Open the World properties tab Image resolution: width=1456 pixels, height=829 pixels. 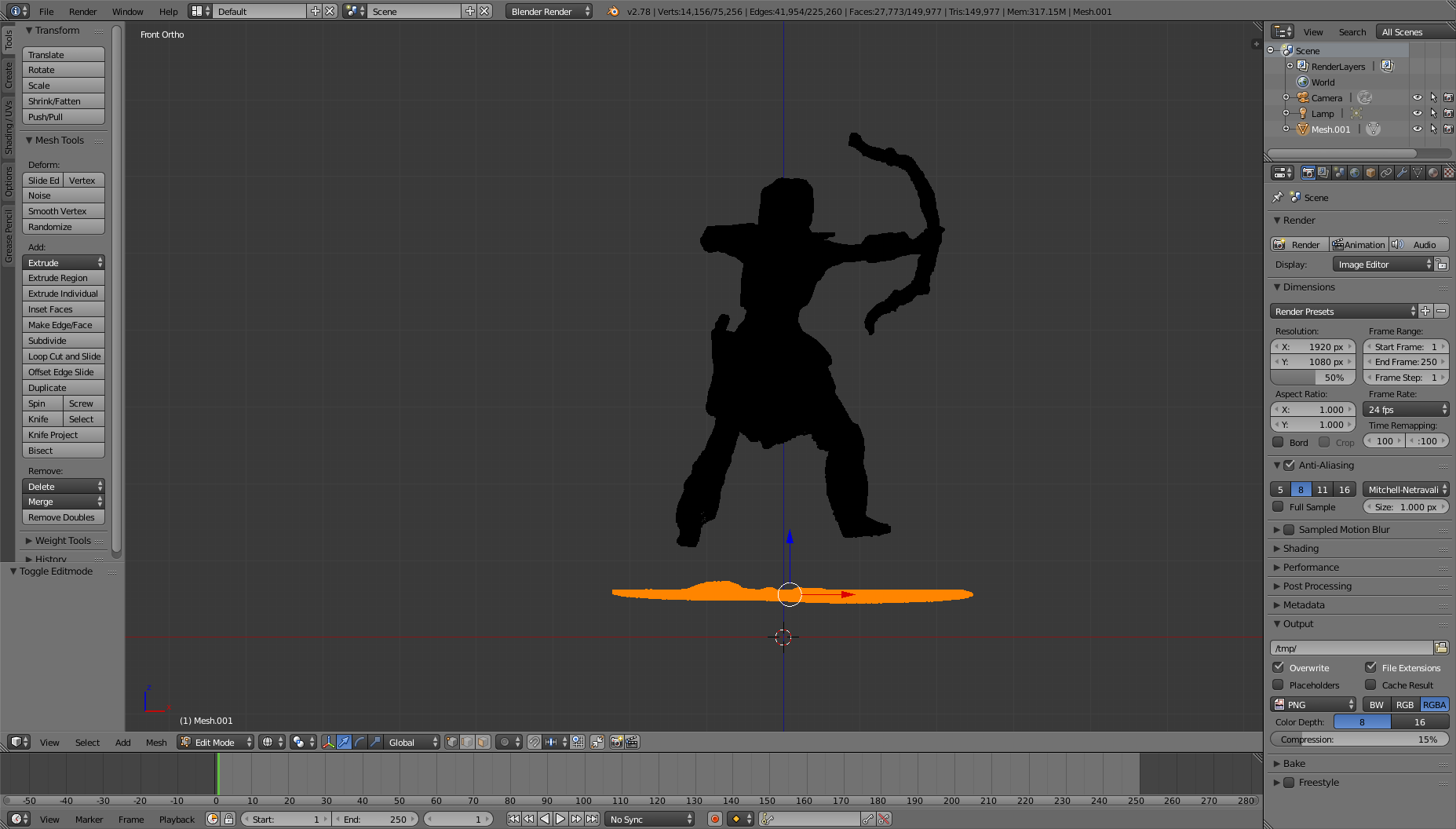1355,173
